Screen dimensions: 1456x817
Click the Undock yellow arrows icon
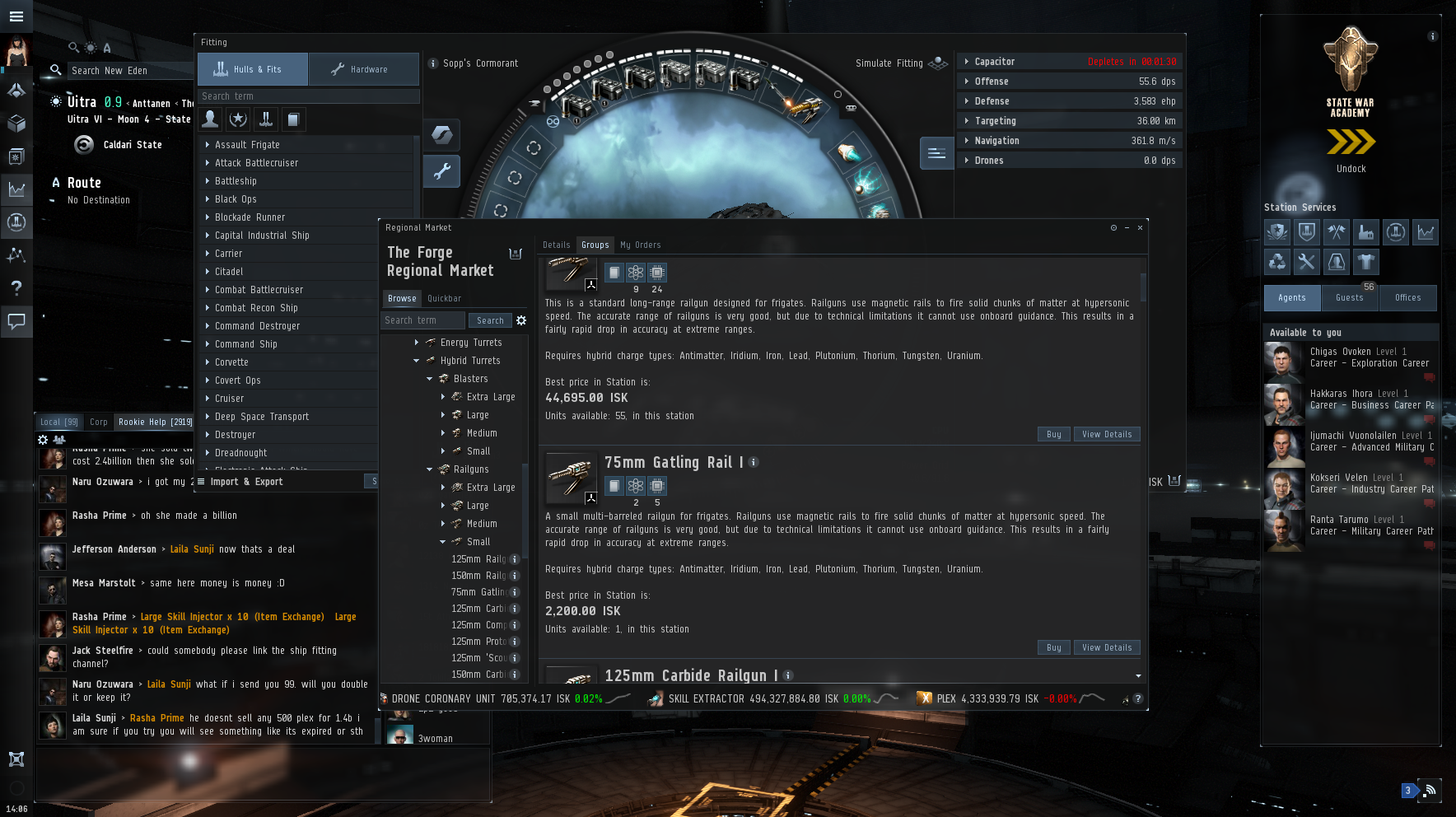(x=1351, y=143)
